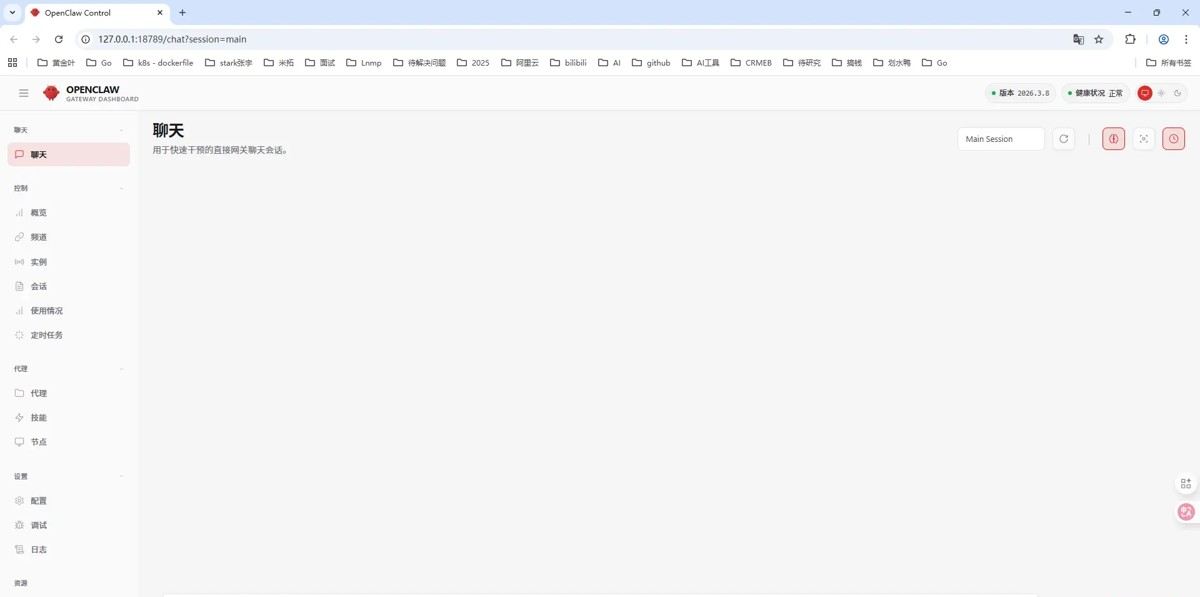This screenshot has width=1200, height=597.
Task: Collapse the 代理 section header
Action: (69, 369)
